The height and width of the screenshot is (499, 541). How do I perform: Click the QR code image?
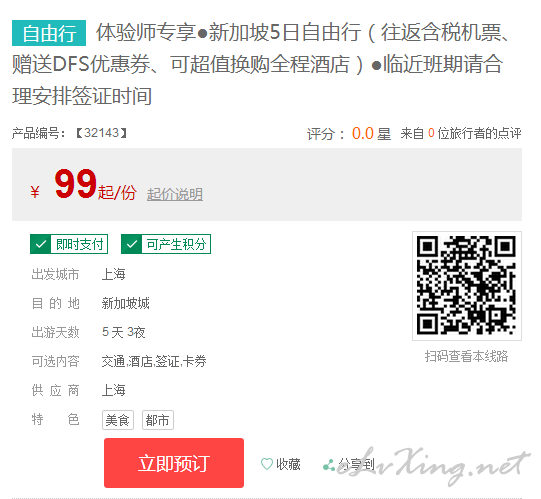(x=466, y=286)
